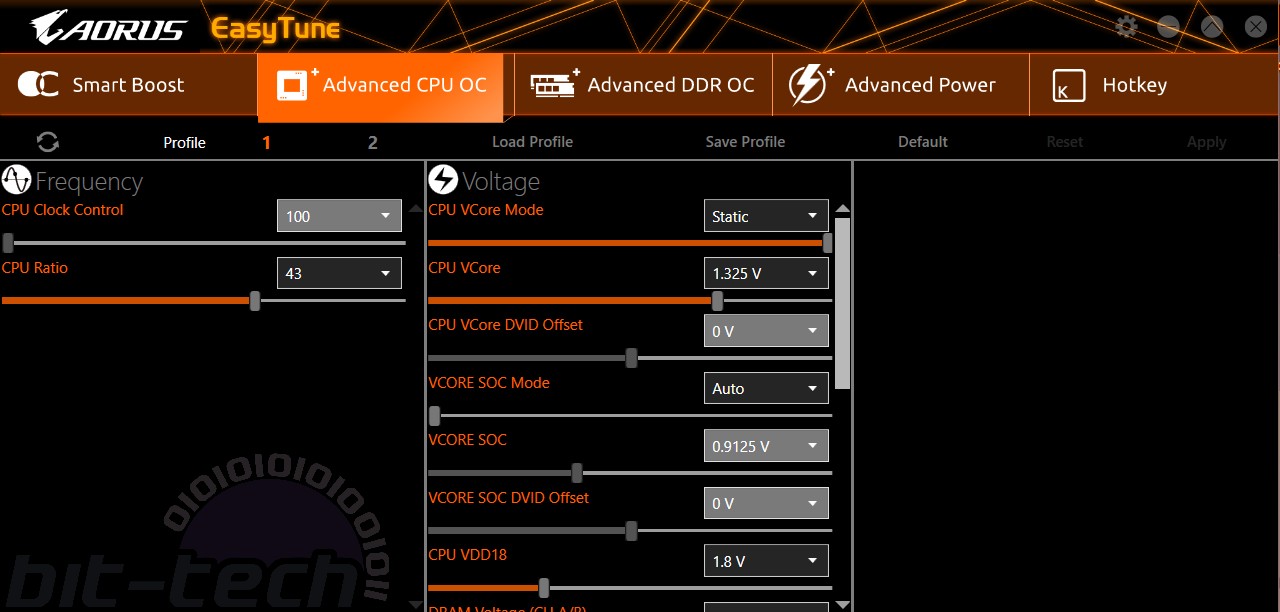Image resolution: width=1280 pixels, height=612 pixels.
Task: Click the Reset button
Action: pyautogui.click(x=1064, y=142)
